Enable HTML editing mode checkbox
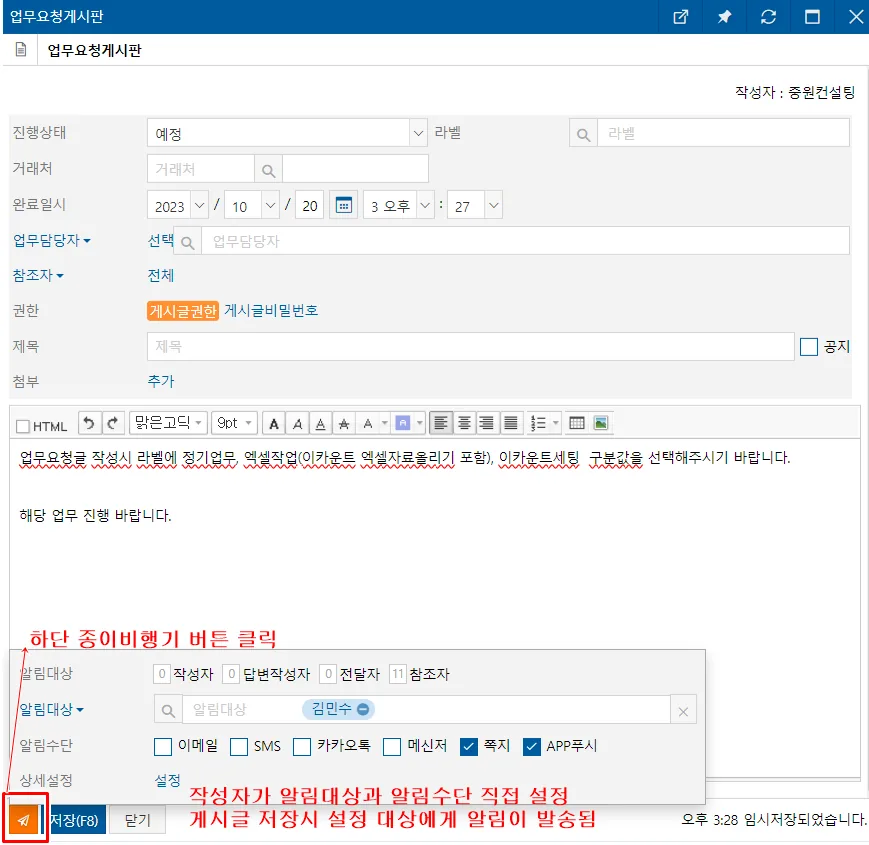The image size is (869, 845). point(23,426)
